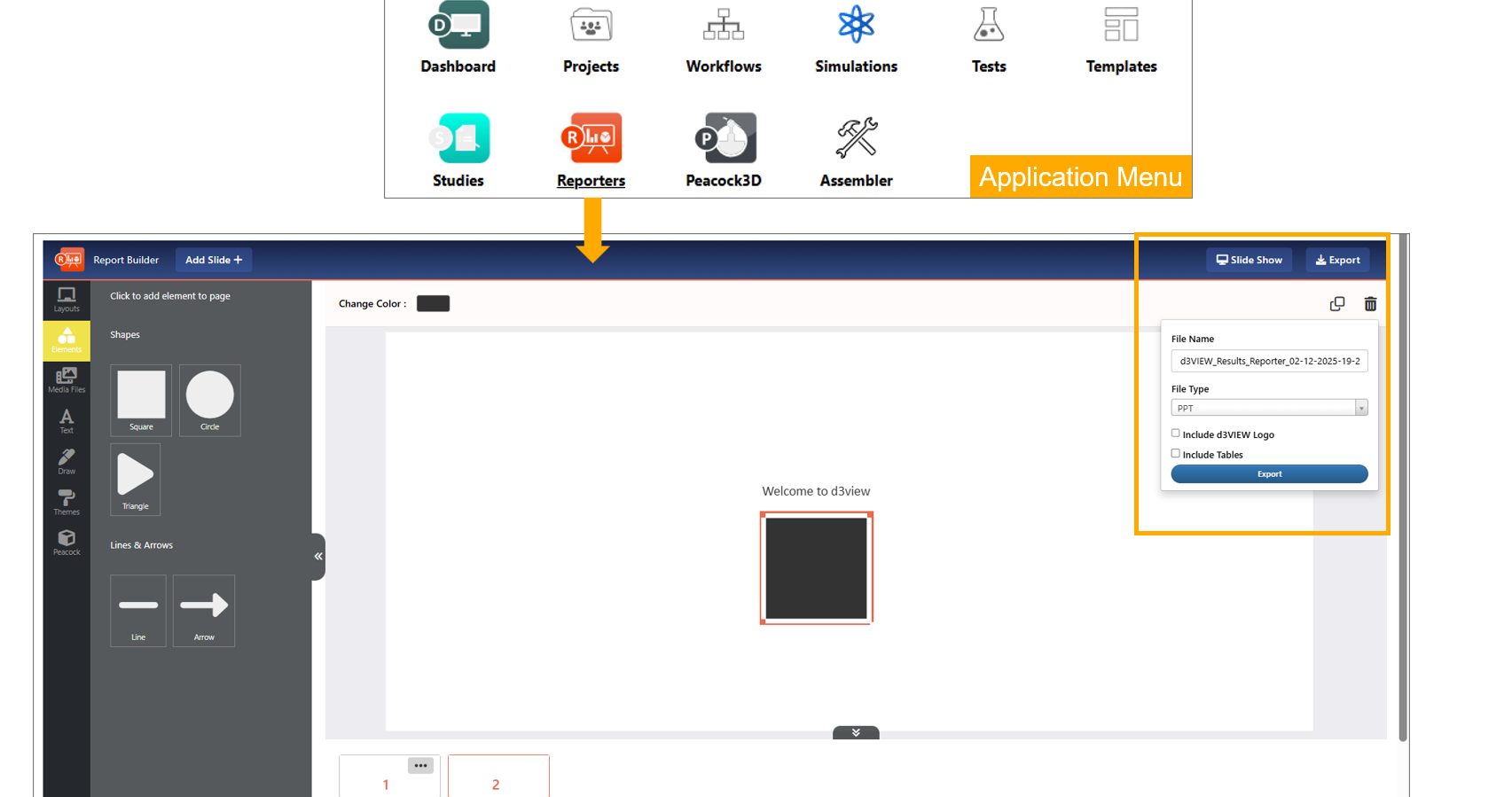Screen dimensions: 1512x797
Task: Click the File Name input field
Action: point(1269,361)
